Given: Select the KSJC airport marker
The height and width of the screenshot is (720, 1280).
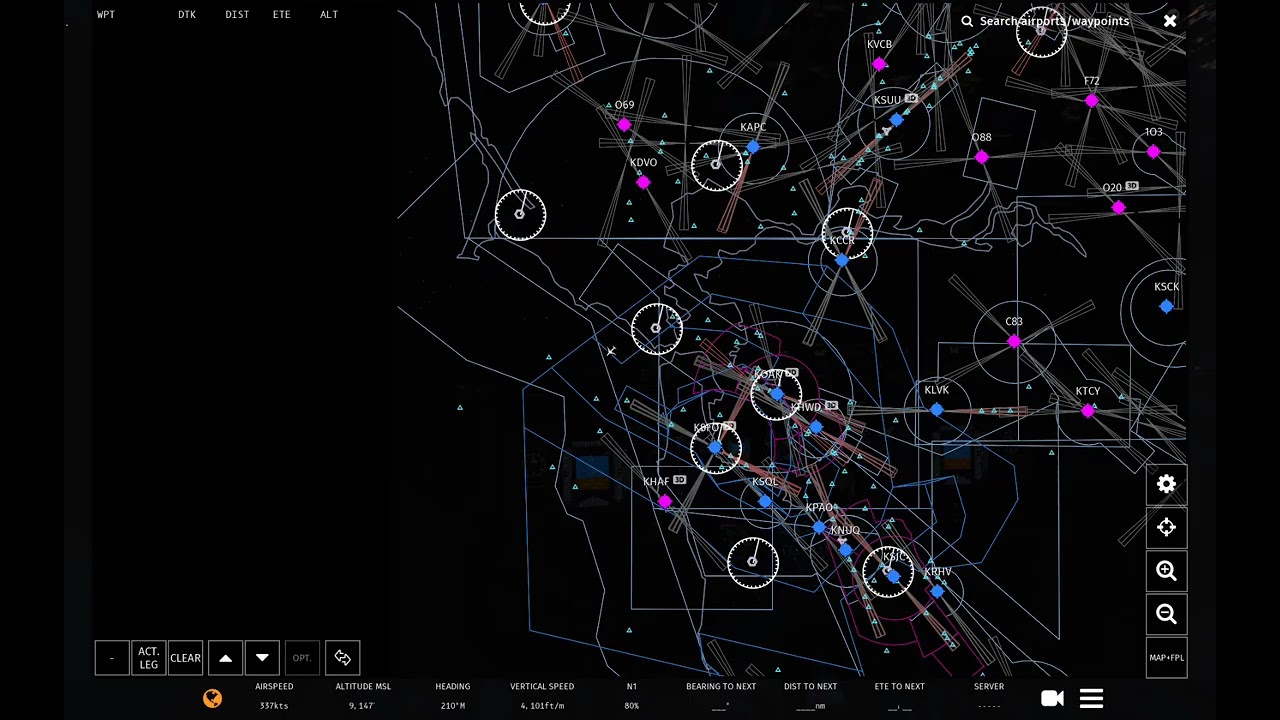Looking at the screenshot, I should pyautogui.click(x=893, y=576).
